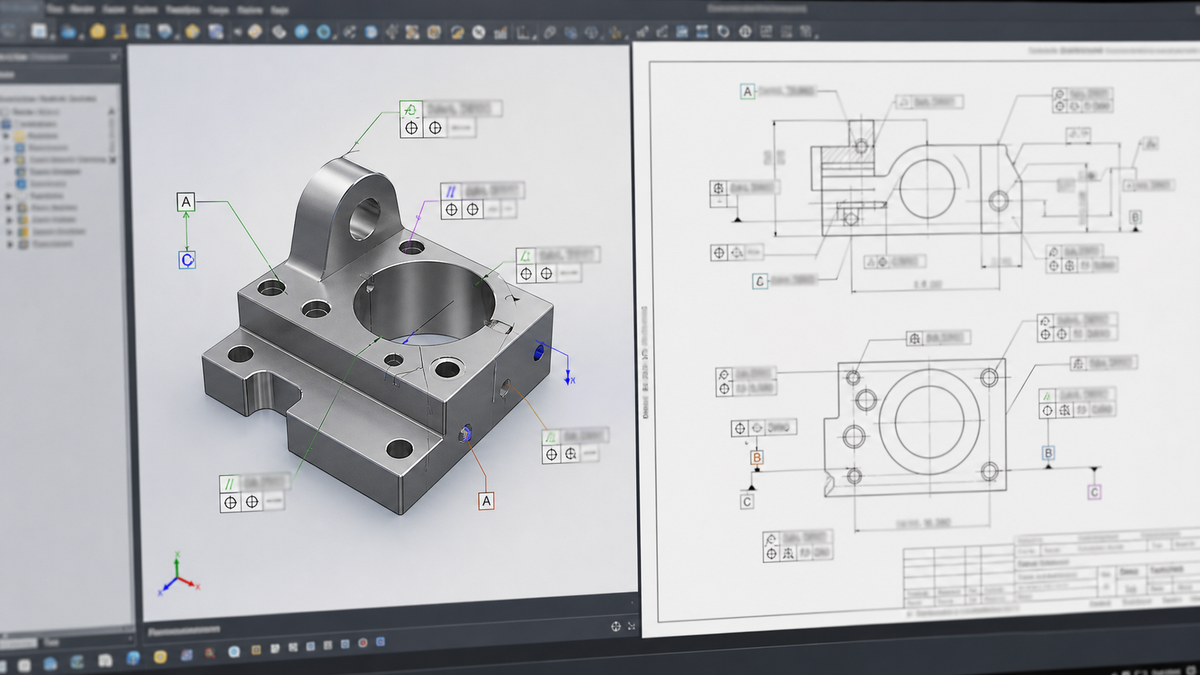The height and width of the screenshot is (675, 1200).
Task: Click the yellow L-shaped icon in the top toolbar
Action: pos(119,32)
